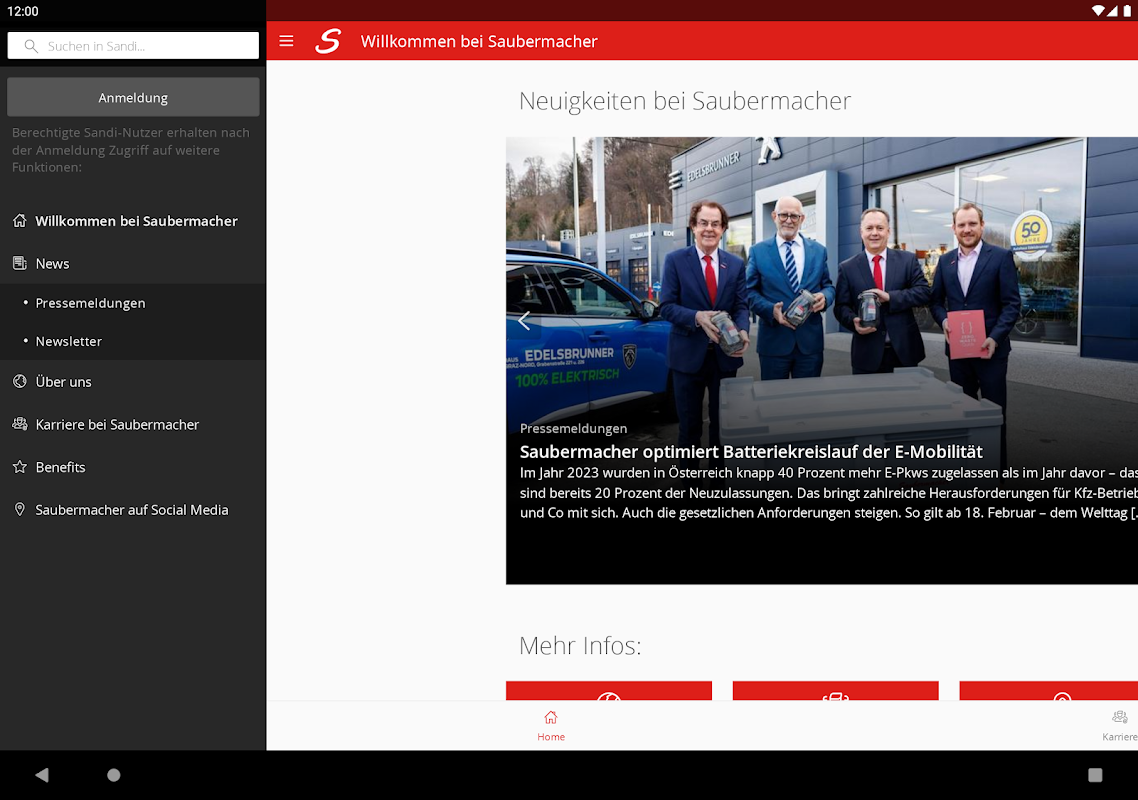Viewport: 1138px width, 800px height.
Task: Click the Berechtigte Sandi-Nutzer info text
Action: tap(131, 150)
